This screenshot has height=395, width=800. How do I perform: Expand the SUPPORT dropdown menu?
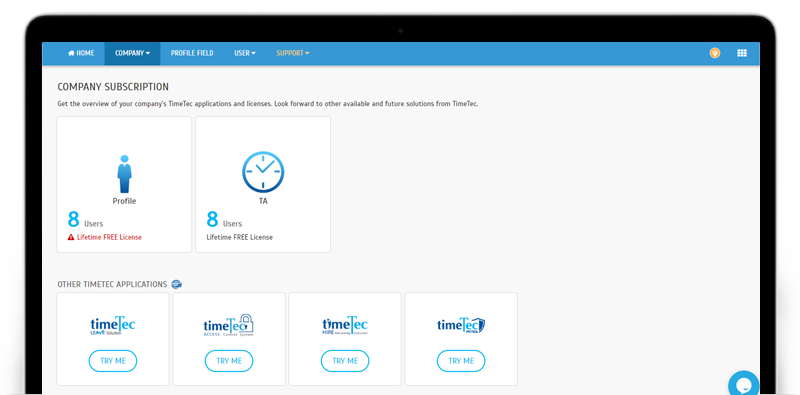[x=293, y=53]
